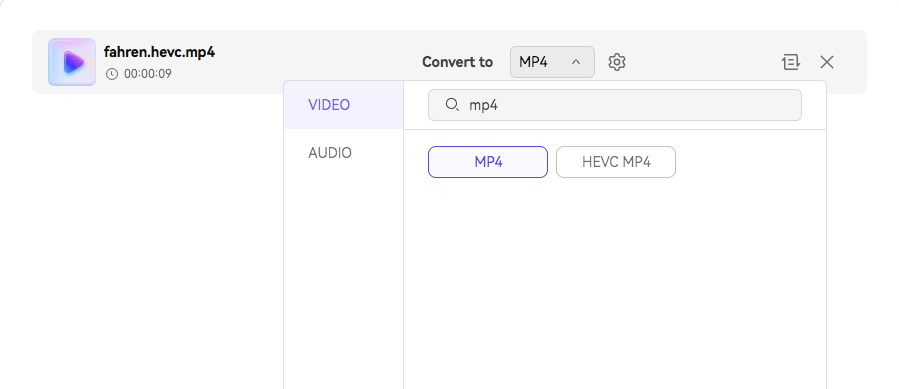Screen dimensions: 899x389
Task: Click the fahren.hevc.mp4 video thumbnail
Action: 72,62
